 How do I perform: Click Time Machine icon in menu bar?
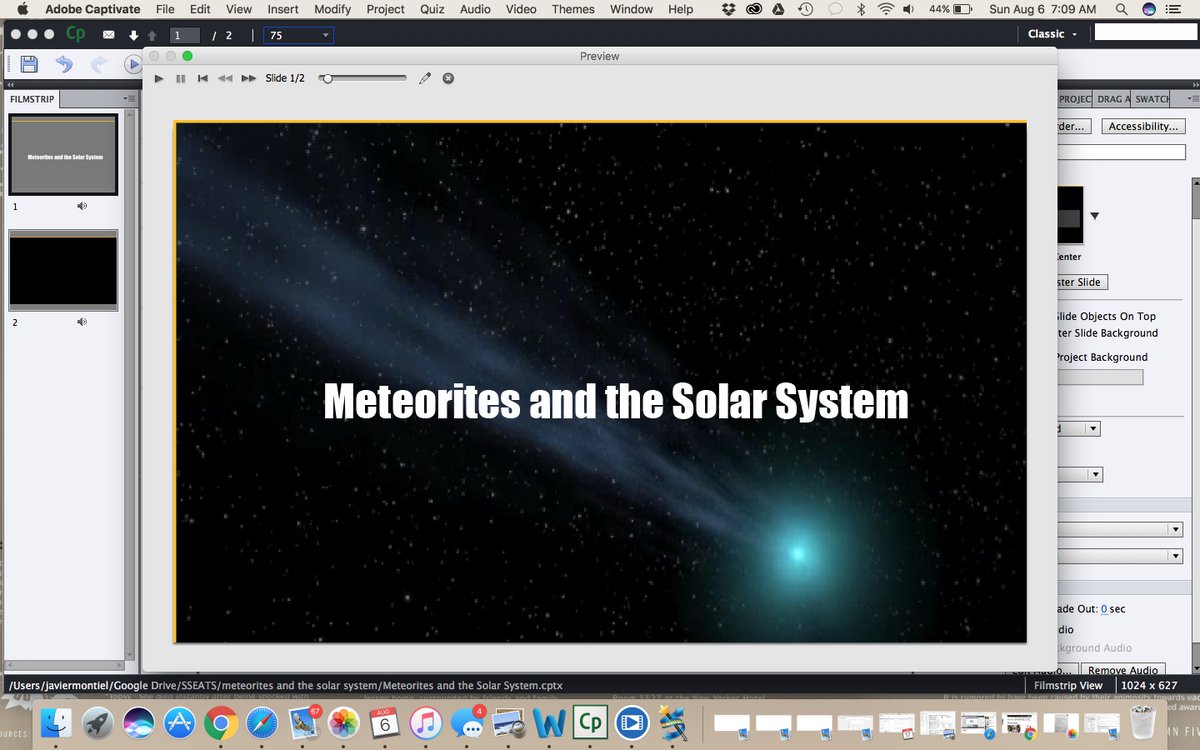[806, 9]
